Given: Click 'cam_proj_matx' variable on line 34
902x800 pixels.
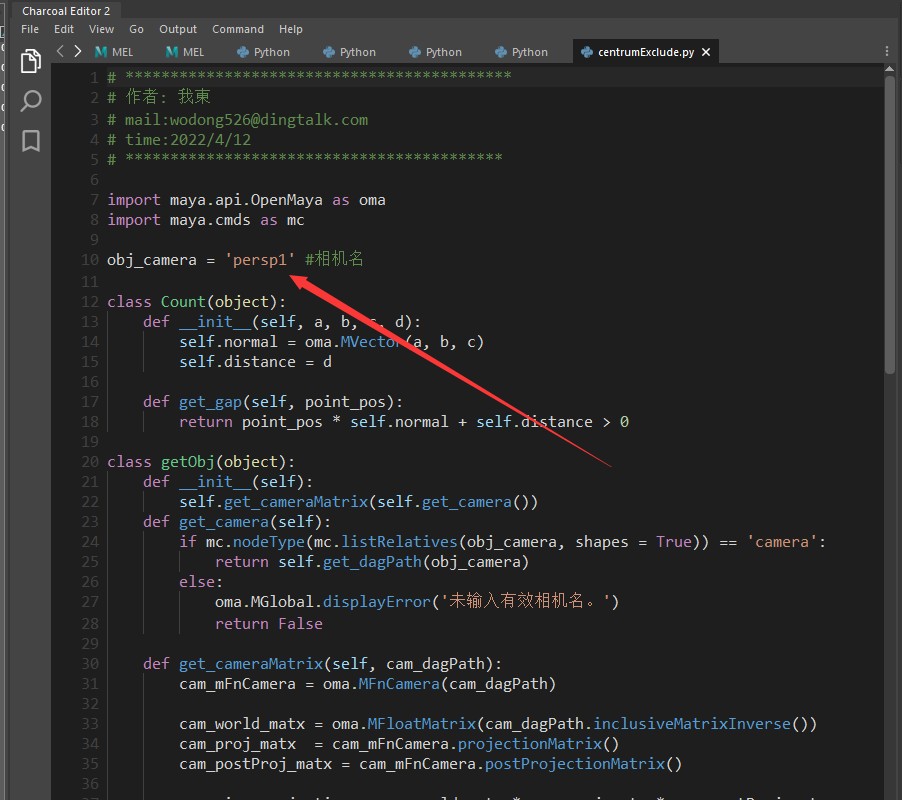Looking at the screenshot, I should click(238, 744).
